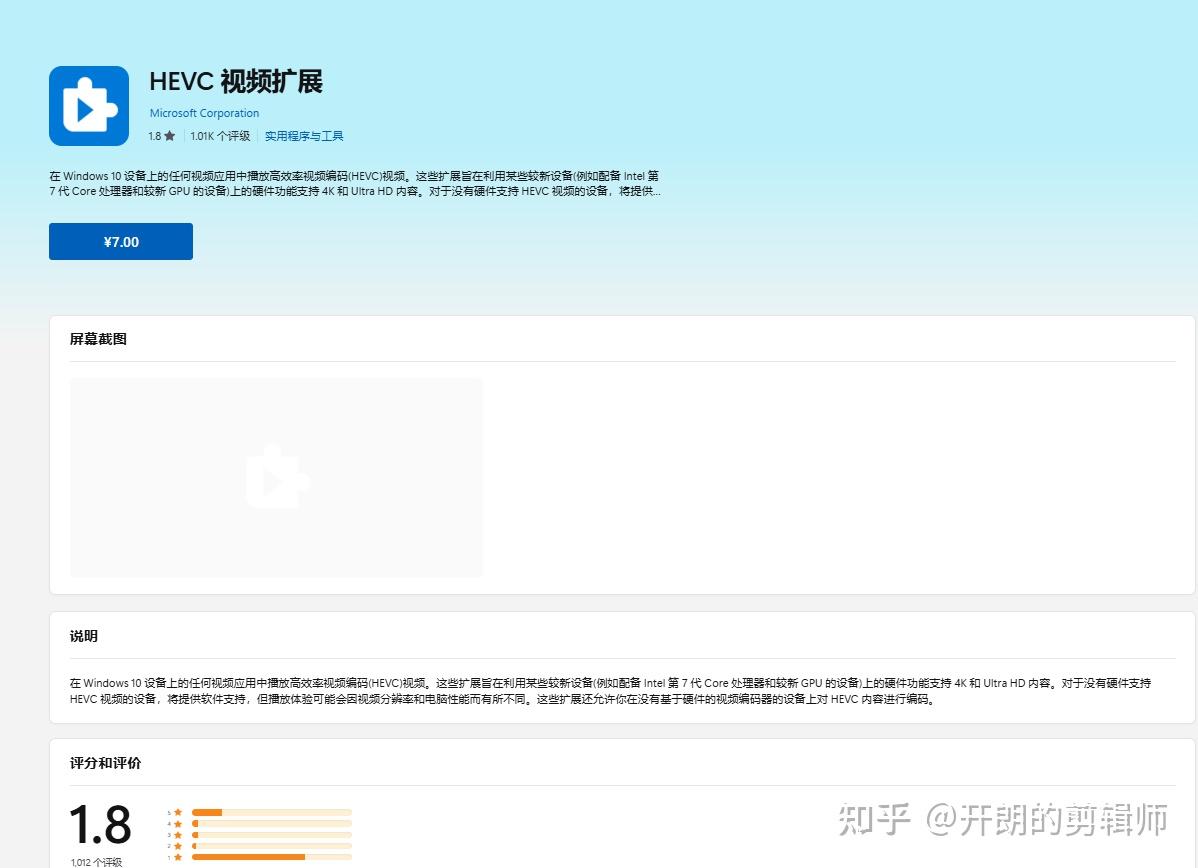This screenshot has height=868, width=1198.
Task: Click the 5-star row icon in ratings breakdown
Action: (x=177, y=812)
